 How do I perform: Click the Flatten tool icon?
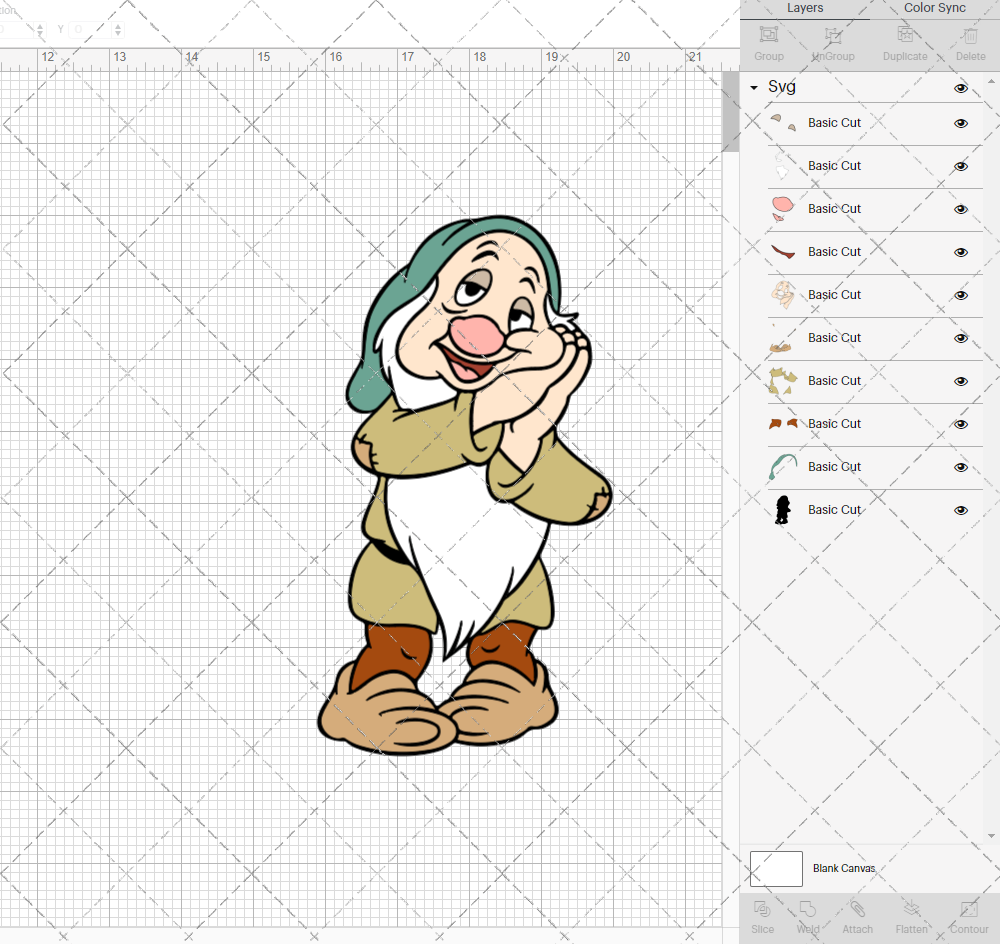point(911,909)
